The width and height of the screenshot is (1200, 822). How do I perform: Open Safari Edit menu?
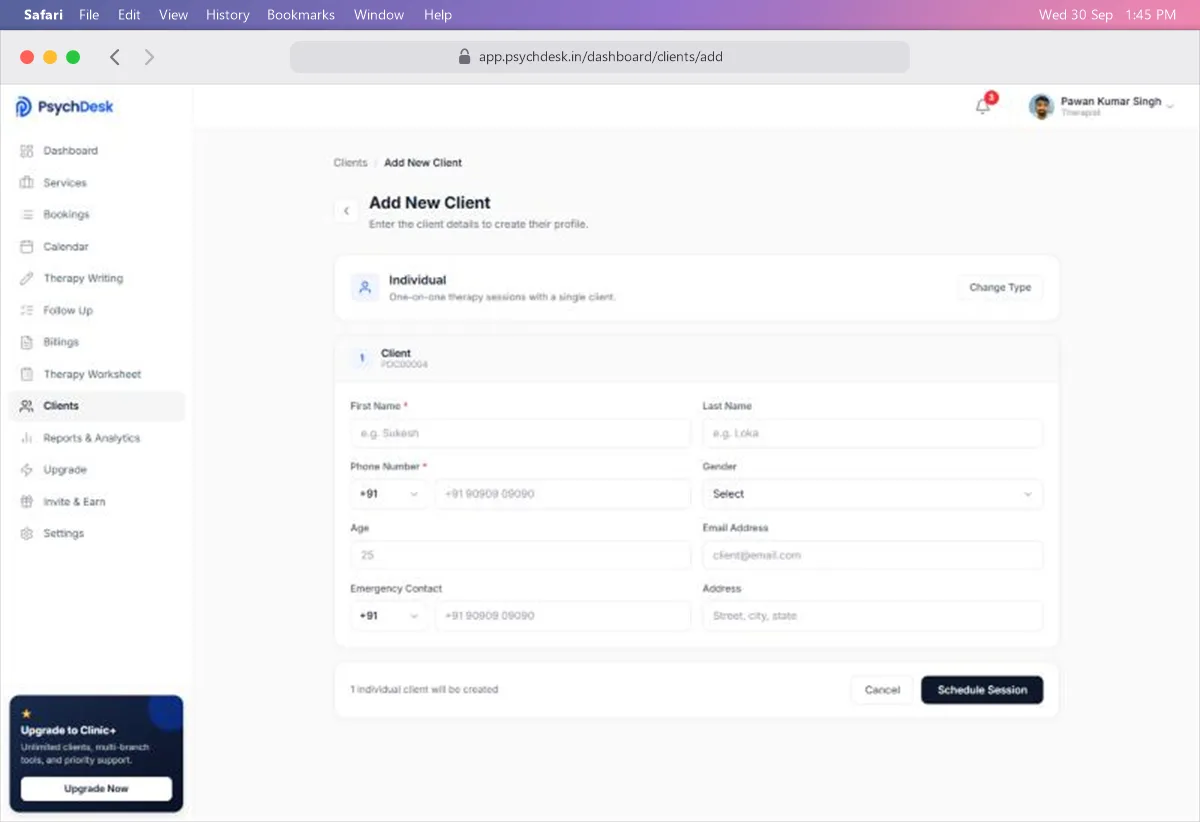pyautogui.click(x=129, y=15)
